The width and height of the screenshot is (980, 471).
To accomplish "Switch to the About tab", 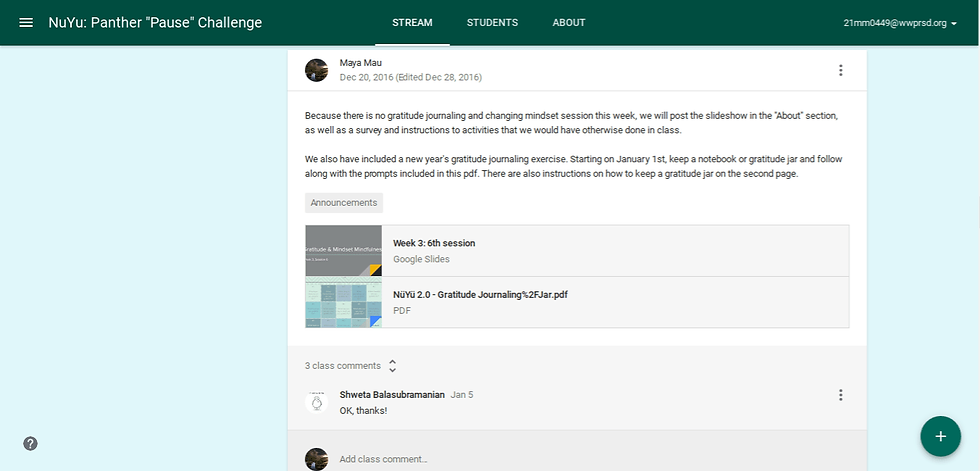I will click(569, 22).
